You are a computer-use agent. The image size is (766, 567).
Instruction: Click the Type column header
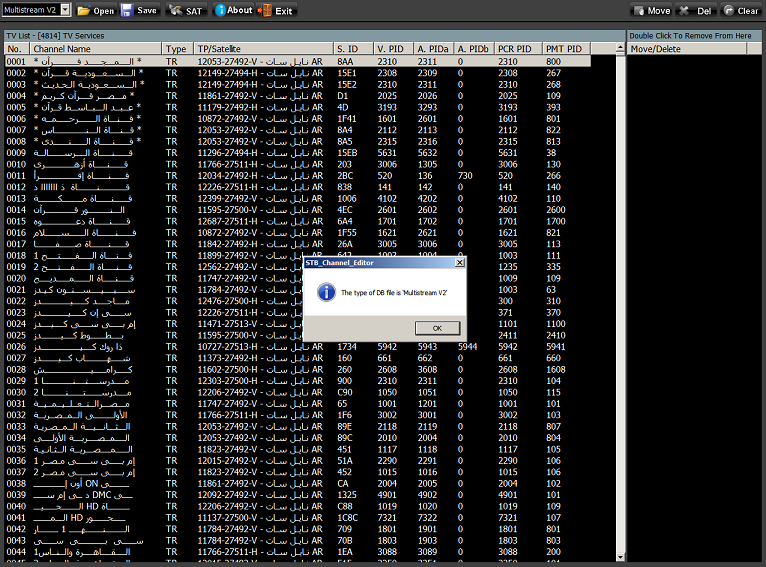click(178, 49)
